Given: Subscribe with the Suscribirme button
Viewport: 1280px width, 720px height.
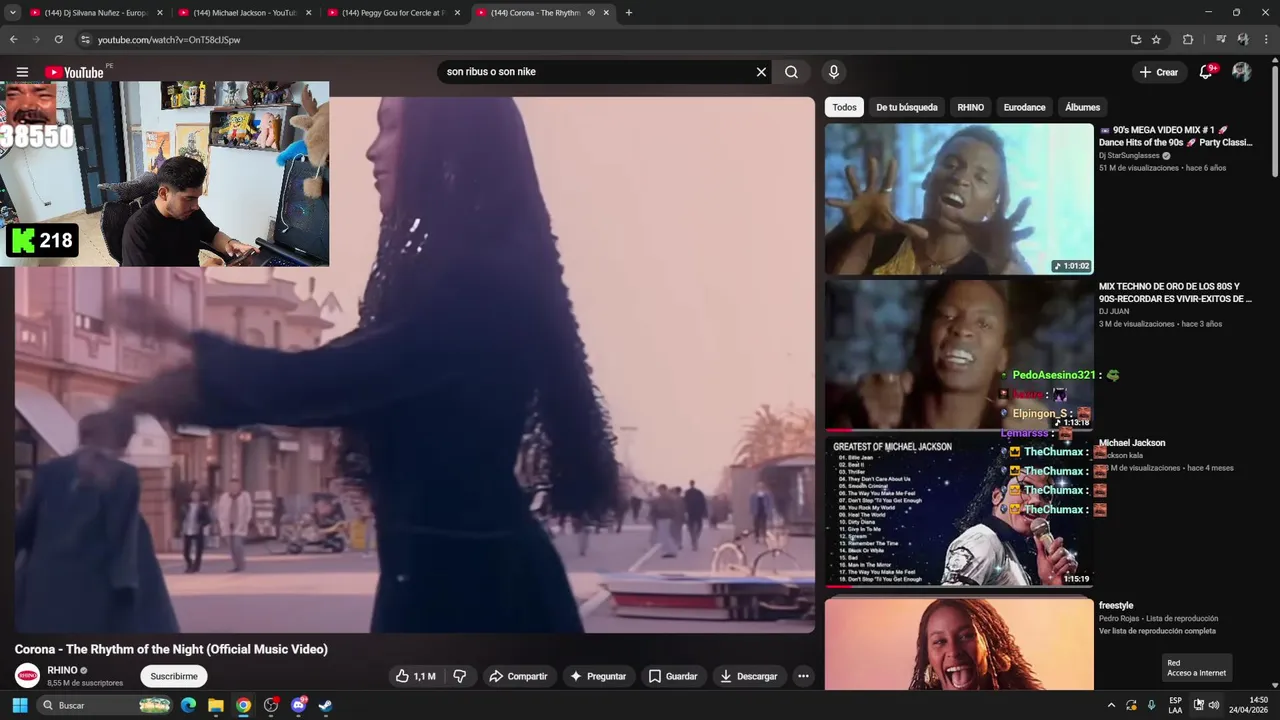Looking at the screenshot, I should [174, 676].
